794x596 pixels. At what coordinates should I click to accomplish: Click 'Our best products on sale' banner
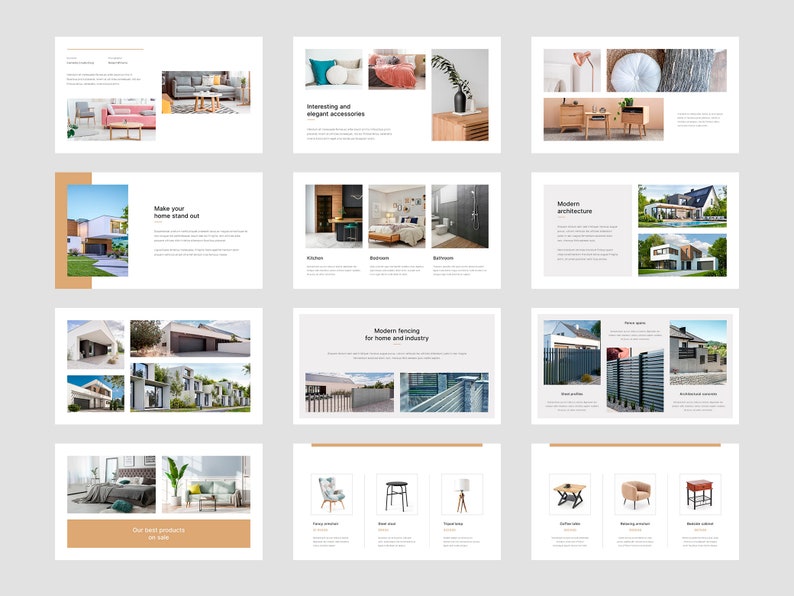point(158,534)
